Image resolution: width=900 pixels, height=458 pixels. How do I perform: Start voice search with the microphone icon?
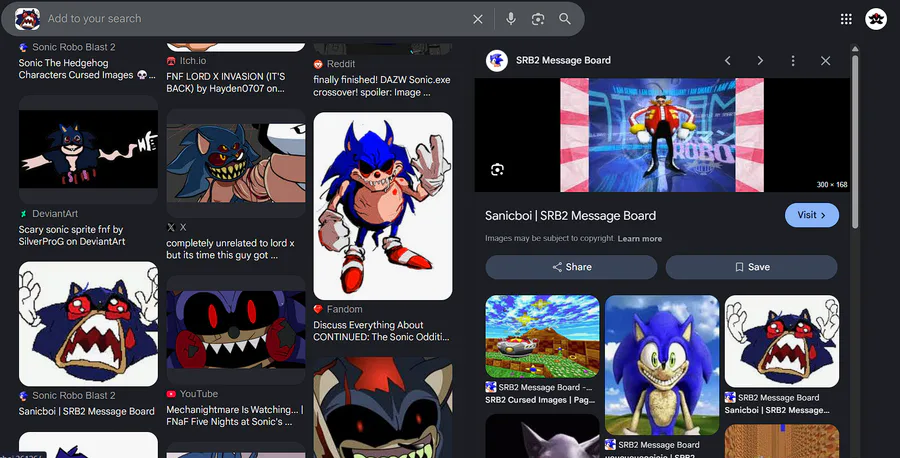tap(510, 19)
